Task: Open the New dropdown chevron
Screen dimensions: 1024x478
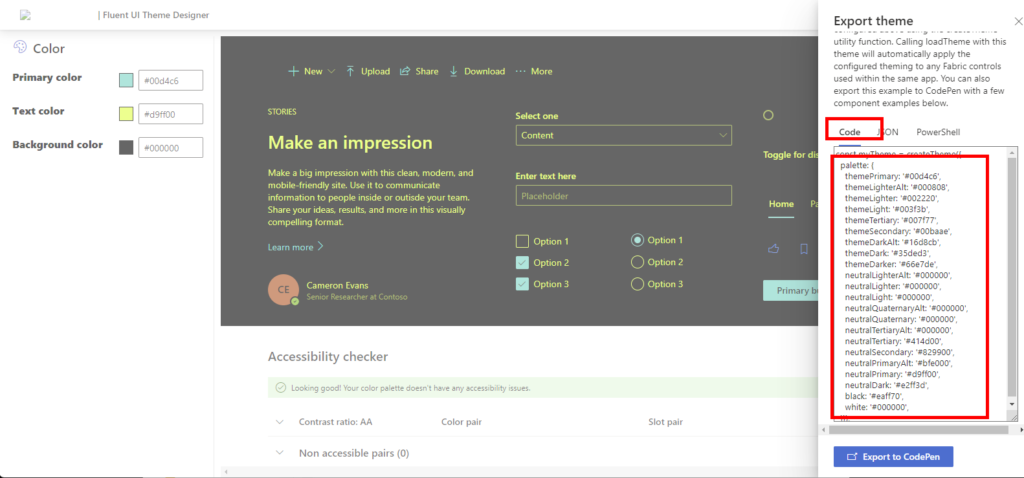Action: click(331, 71)
